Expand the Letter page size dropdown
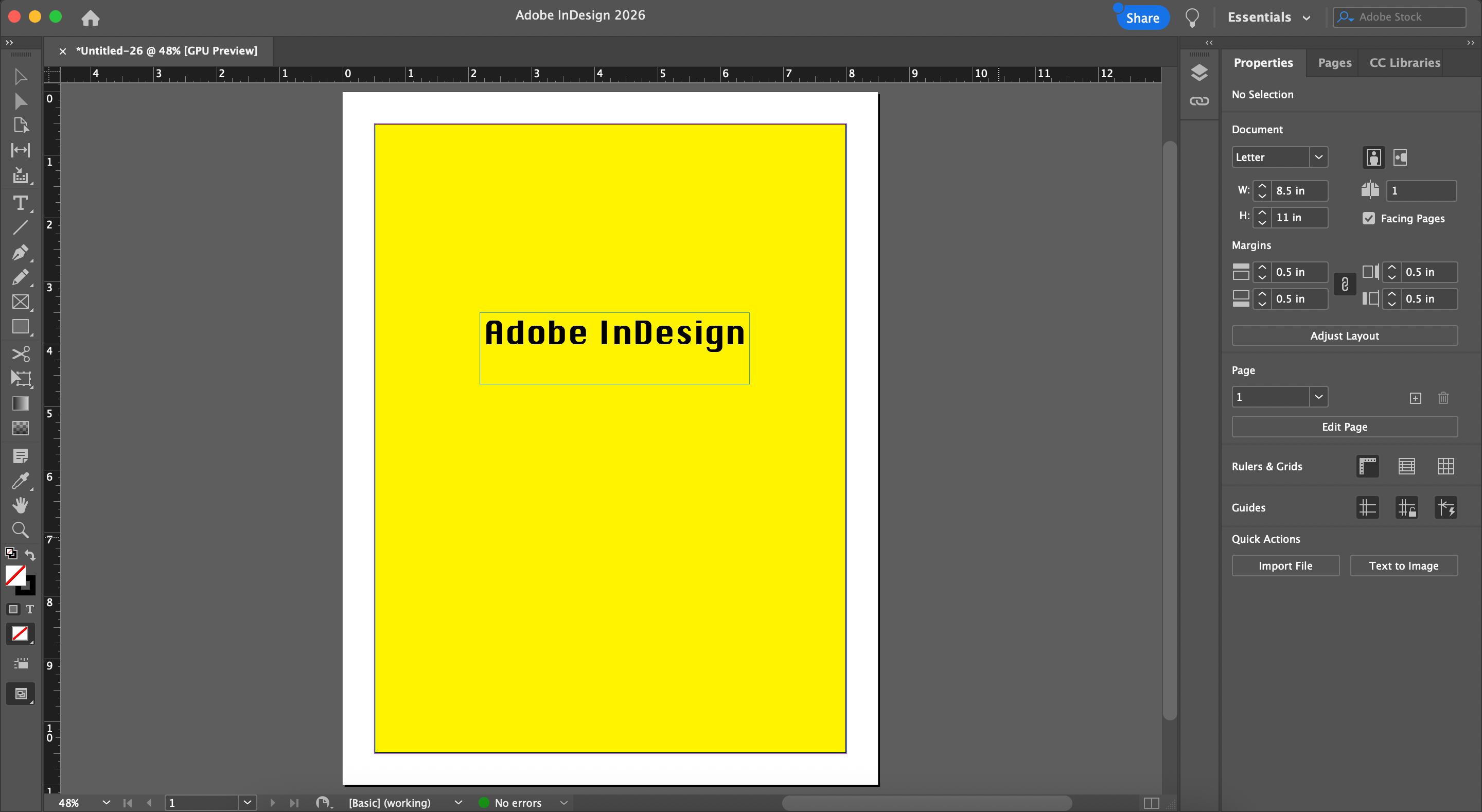Image resolution: width=1482 pixels, height=812 pixels. point(1318,157)
